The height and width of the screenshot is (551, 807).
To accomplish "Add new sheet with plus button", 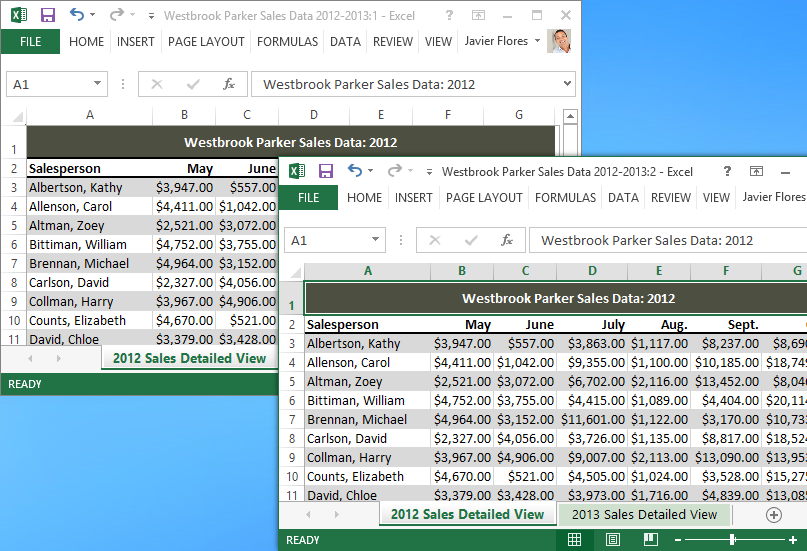I will pos(774,514).
